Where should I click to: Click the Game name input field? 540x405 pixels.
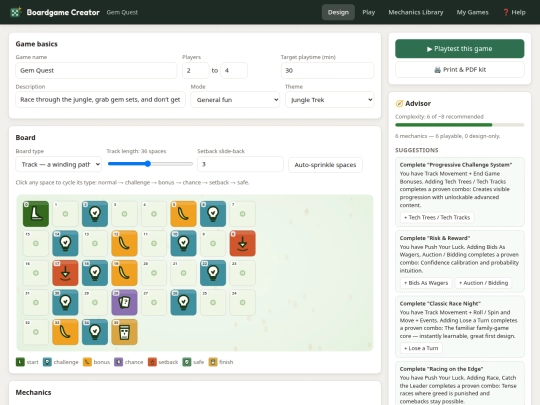pos(96,70)
